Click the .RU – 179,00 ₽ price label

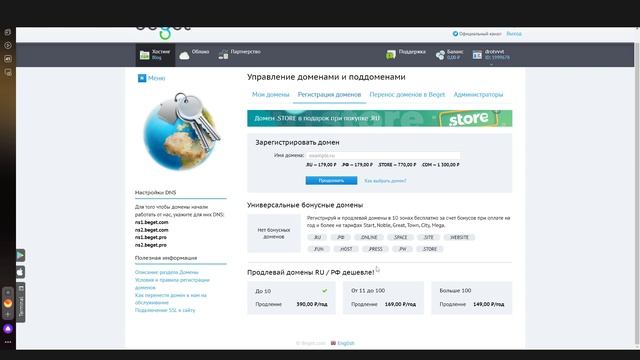[x=321, y=165]
